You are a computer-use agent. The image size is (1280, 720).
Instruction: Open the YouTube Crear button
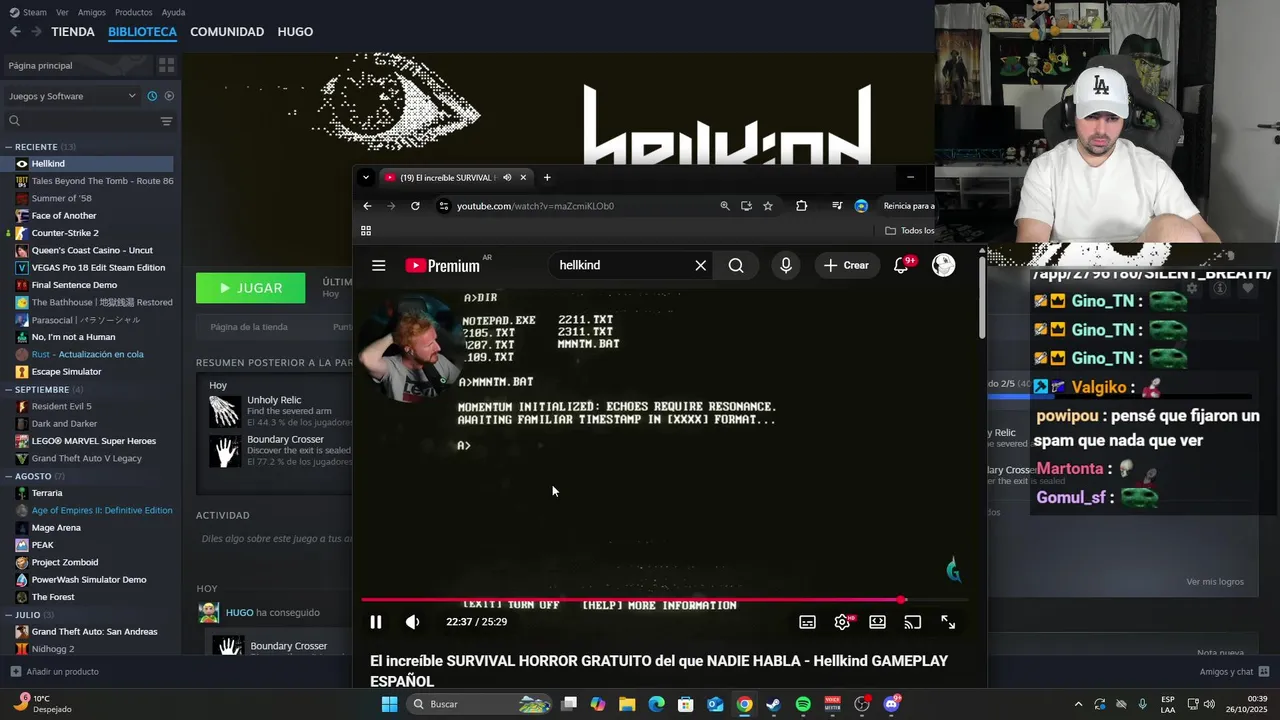coord(846,265)
